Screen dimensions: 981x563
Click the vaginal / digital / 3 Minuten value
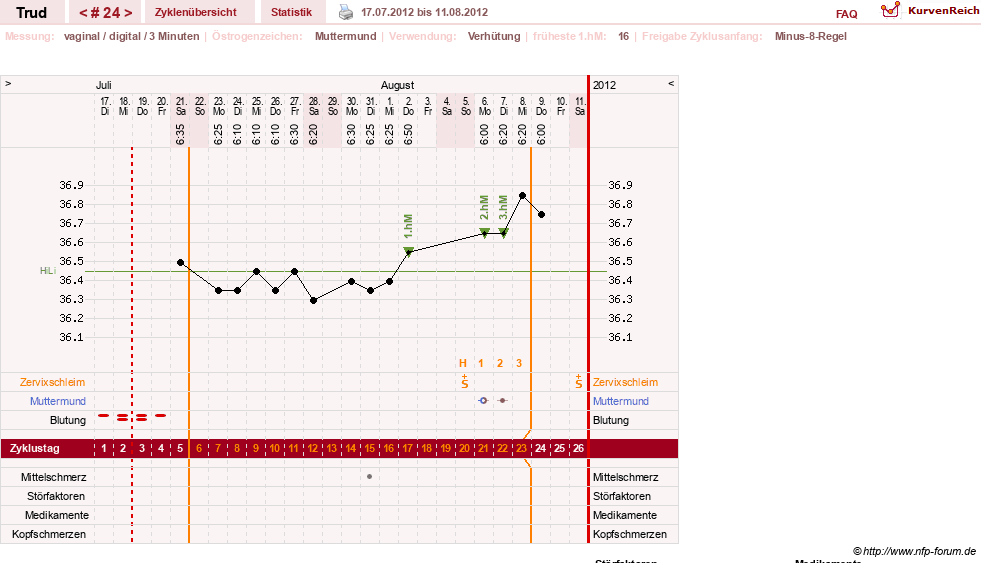131,36
